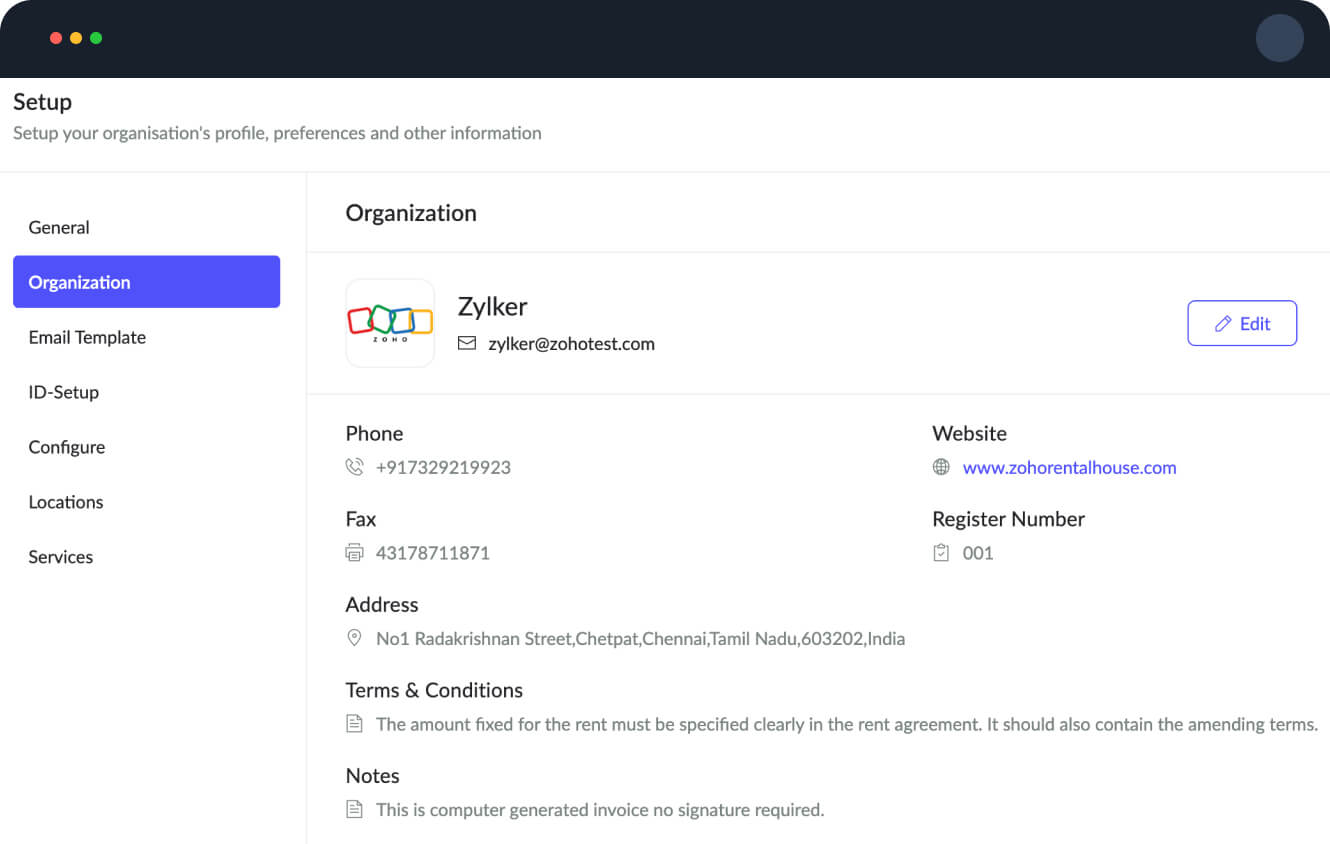
Task: Click the Zoho organization logo
Action: pos(390,322)
